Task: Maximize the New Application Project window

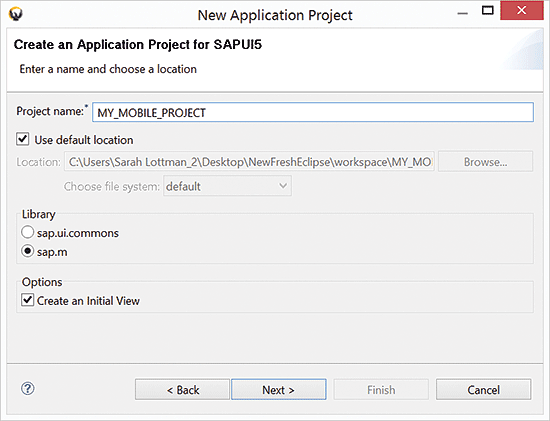Action: pyautogui.click(x=488, y=11)
